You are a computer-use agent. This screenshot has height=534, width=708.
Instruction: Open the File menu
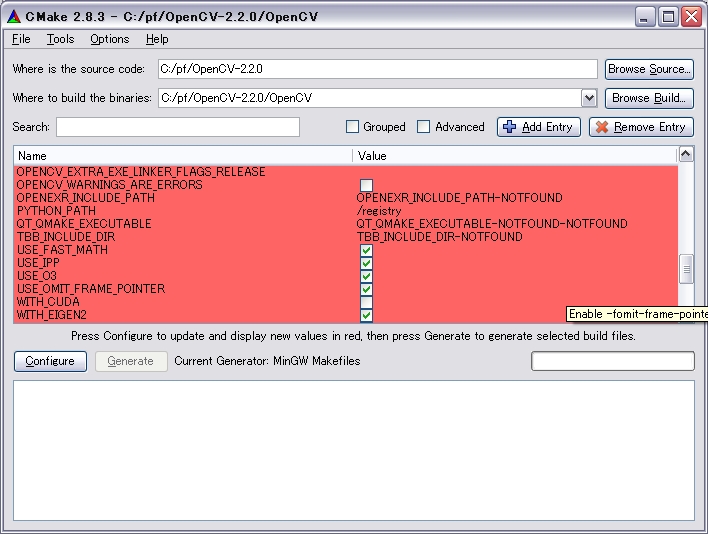coord(21,39)
